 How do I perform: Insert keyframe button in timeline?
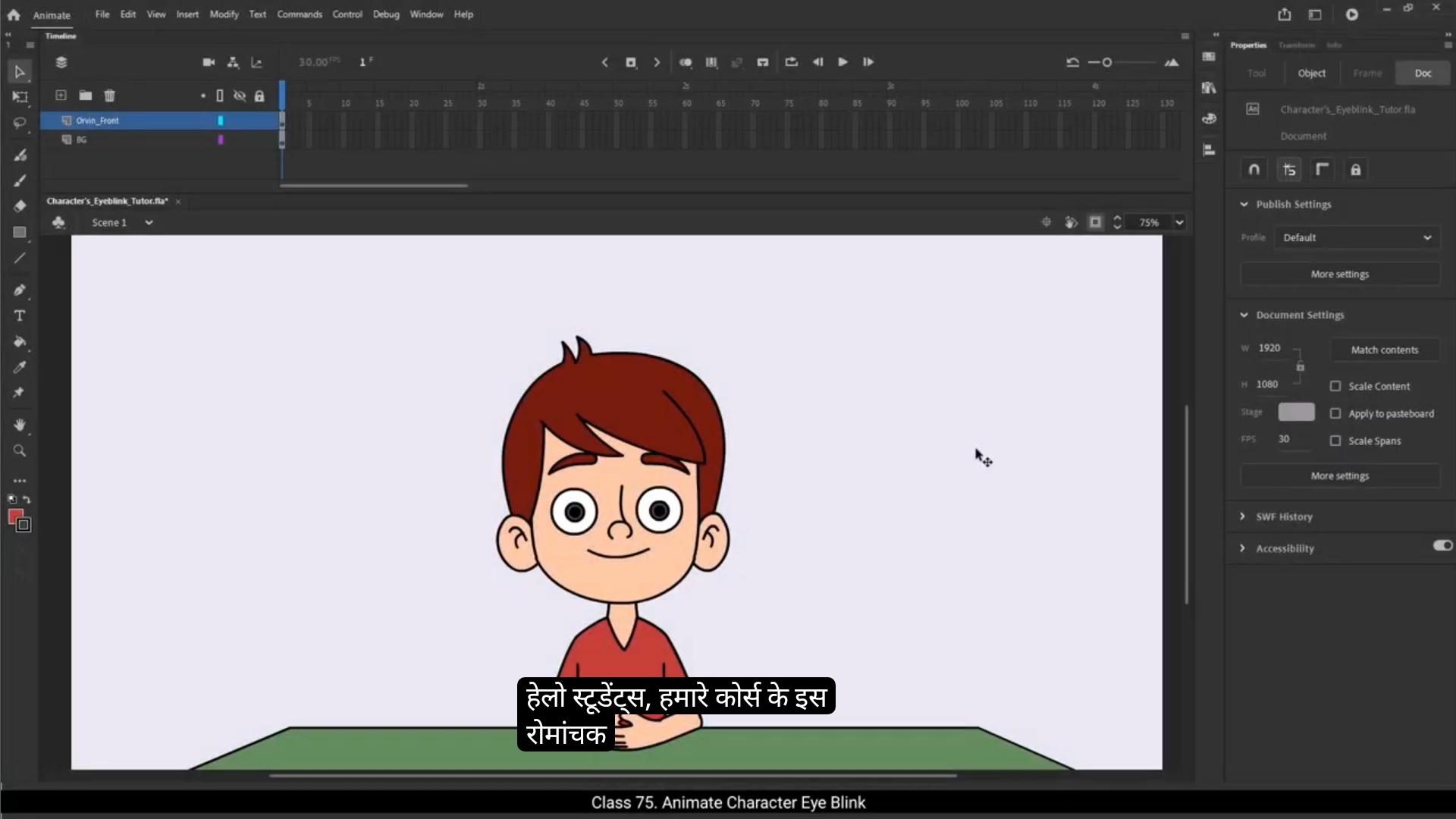630,62
